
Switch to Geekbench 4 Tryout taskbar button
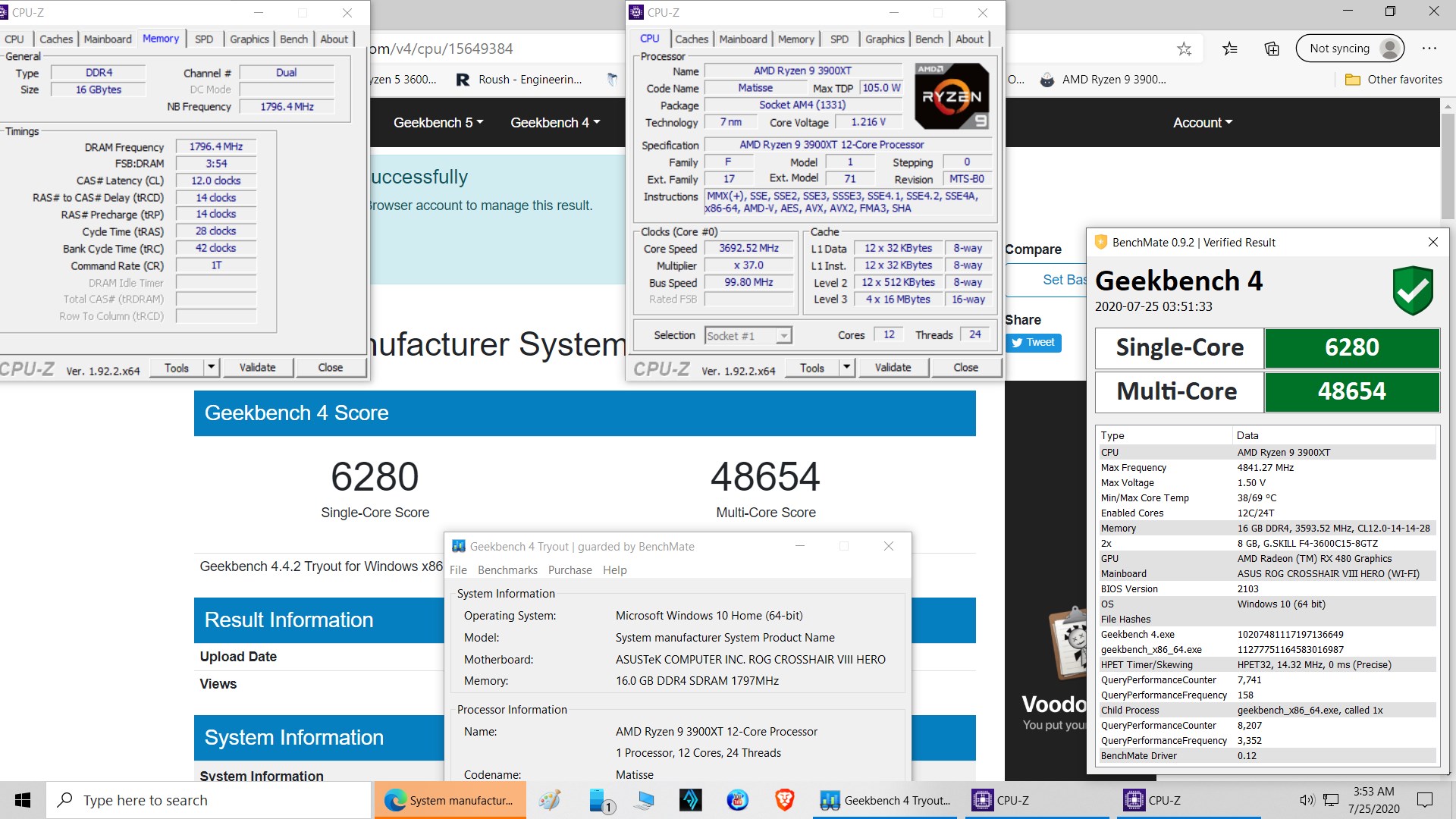885,800
